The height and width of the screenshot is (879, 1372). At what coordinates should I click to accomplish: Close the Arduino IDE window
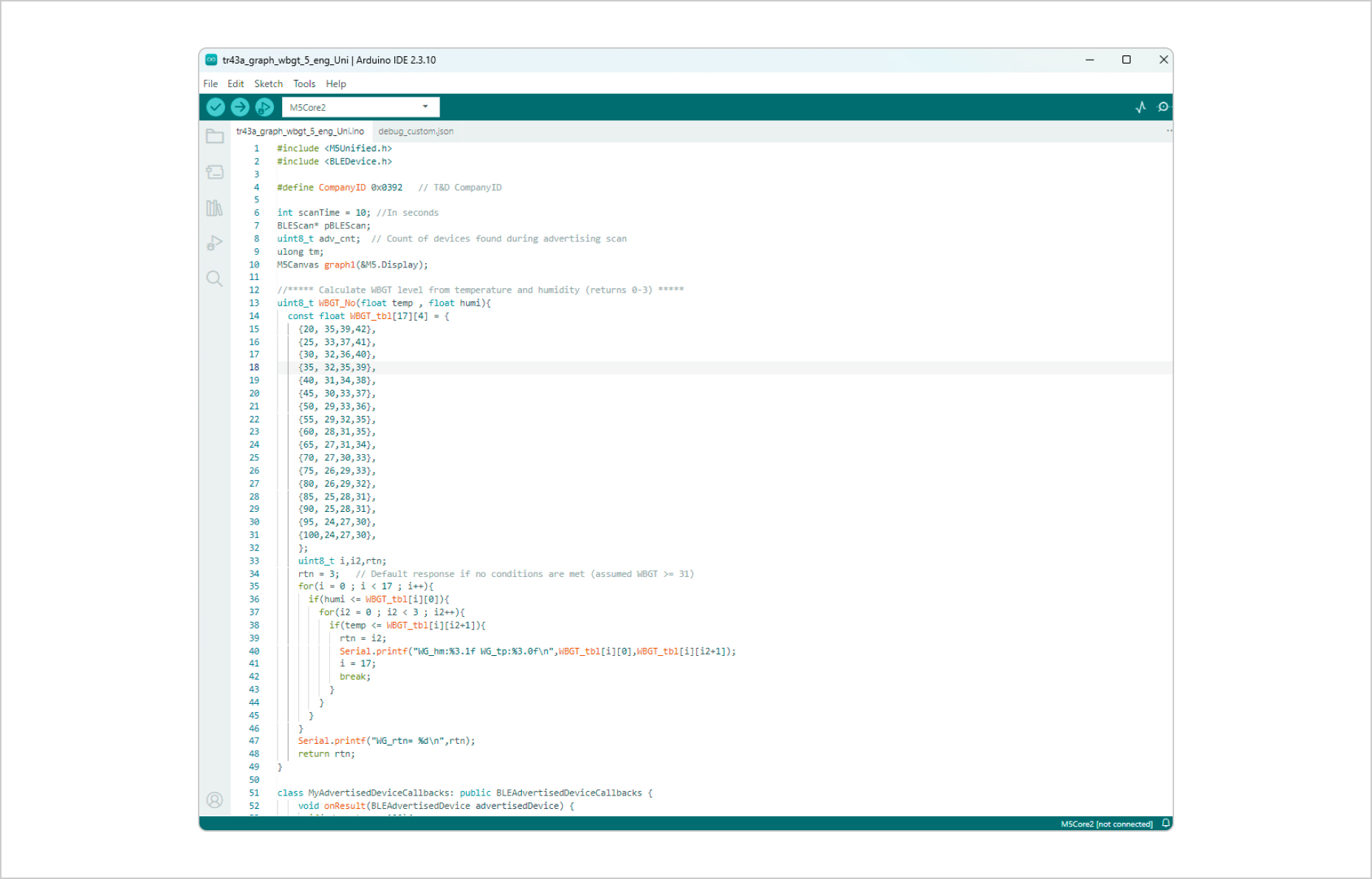pos(1163,60)
